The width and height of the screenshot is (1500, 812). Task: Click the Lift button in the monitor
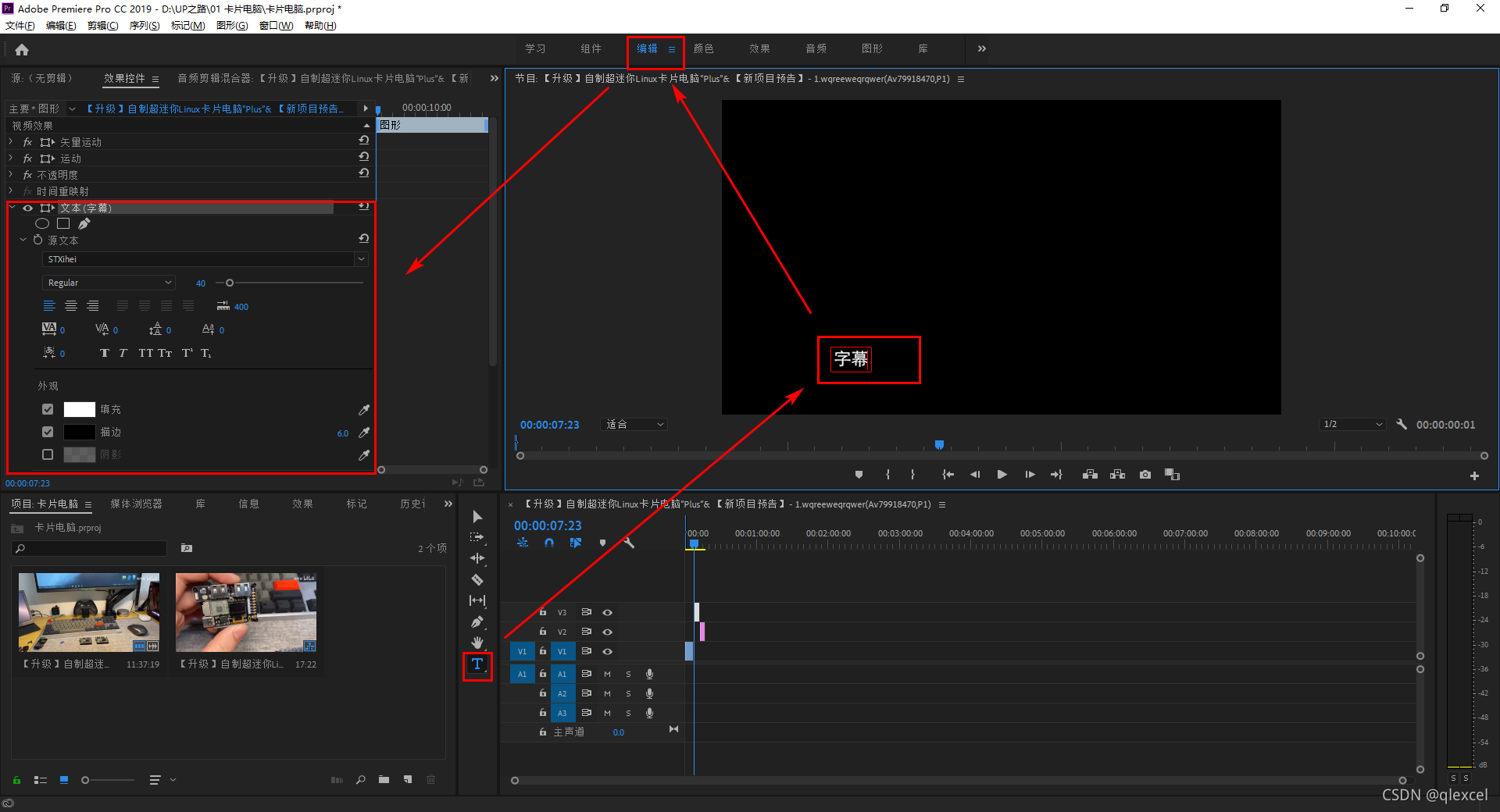(1090, 475)
